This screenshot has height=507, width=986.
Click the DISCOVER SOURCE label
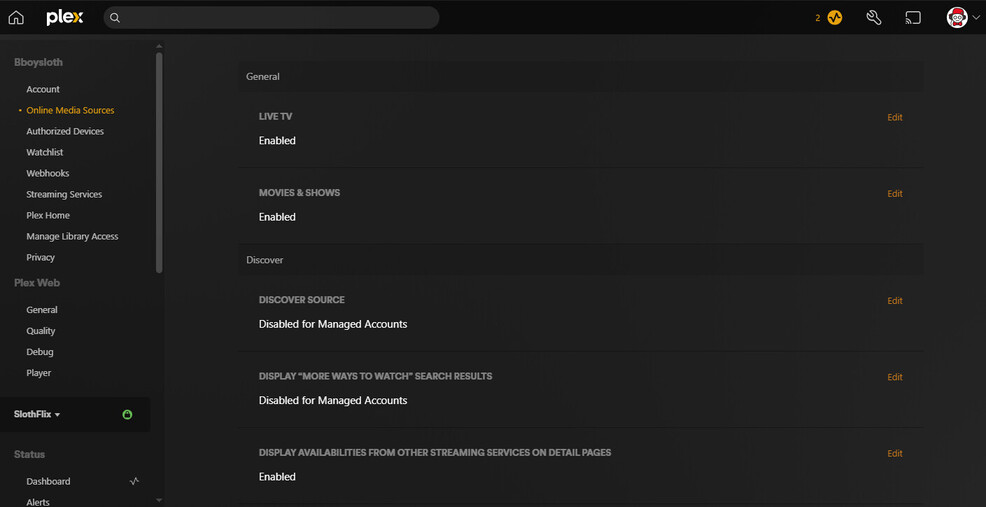coord(302,300)
